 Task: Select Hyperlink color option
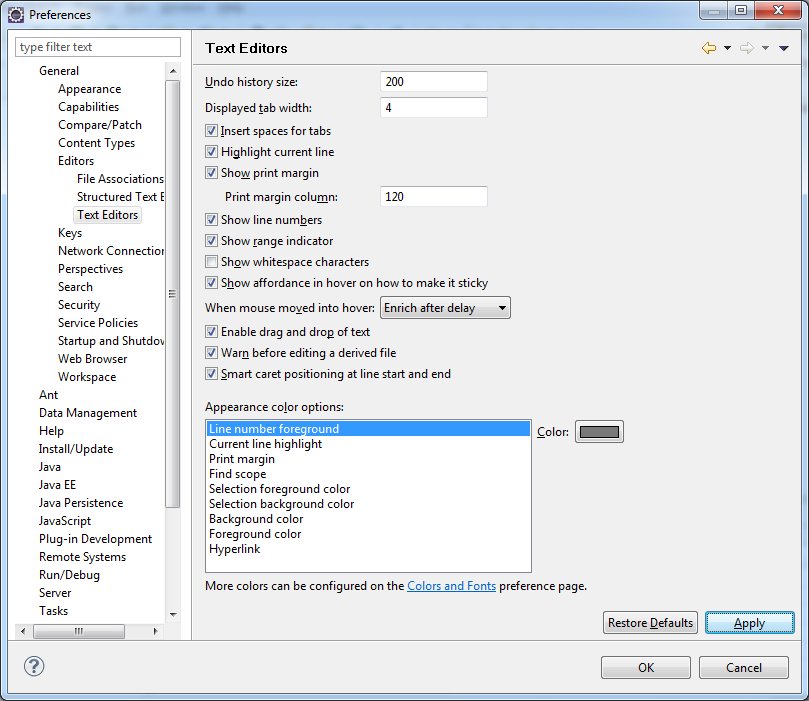point(368,549)
